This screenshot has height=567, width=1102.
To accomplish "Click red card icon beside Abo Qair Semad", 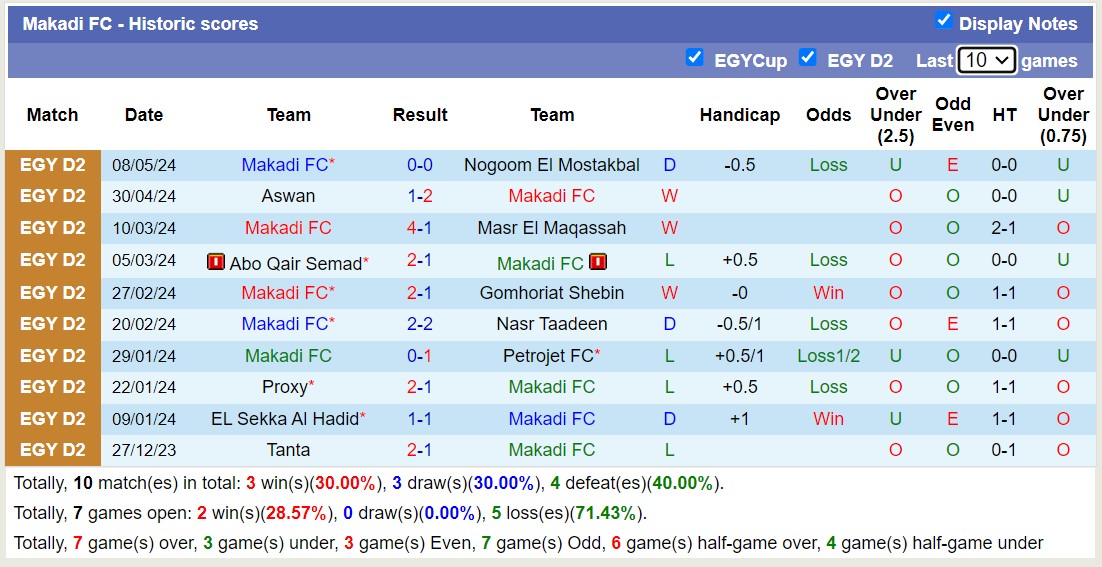I will pos(216,262).
